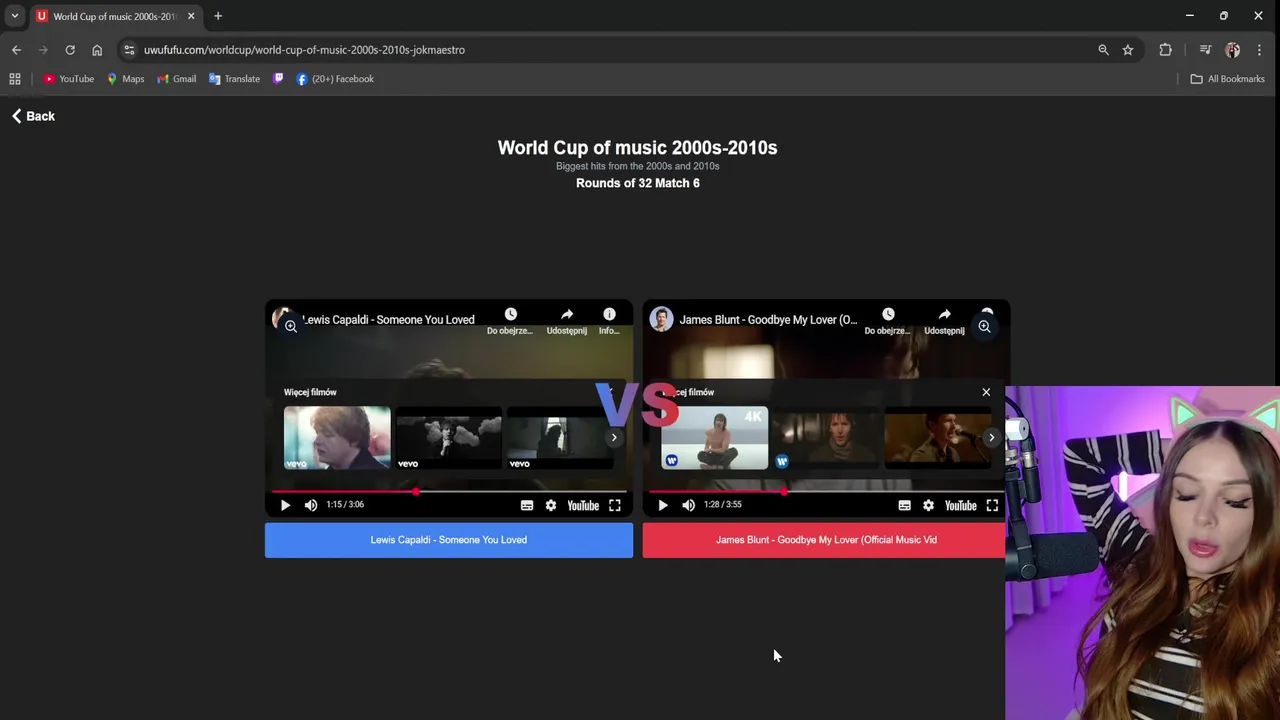Open settings gear on James Blunt video
1280x720 pixels.
[928, 505]
